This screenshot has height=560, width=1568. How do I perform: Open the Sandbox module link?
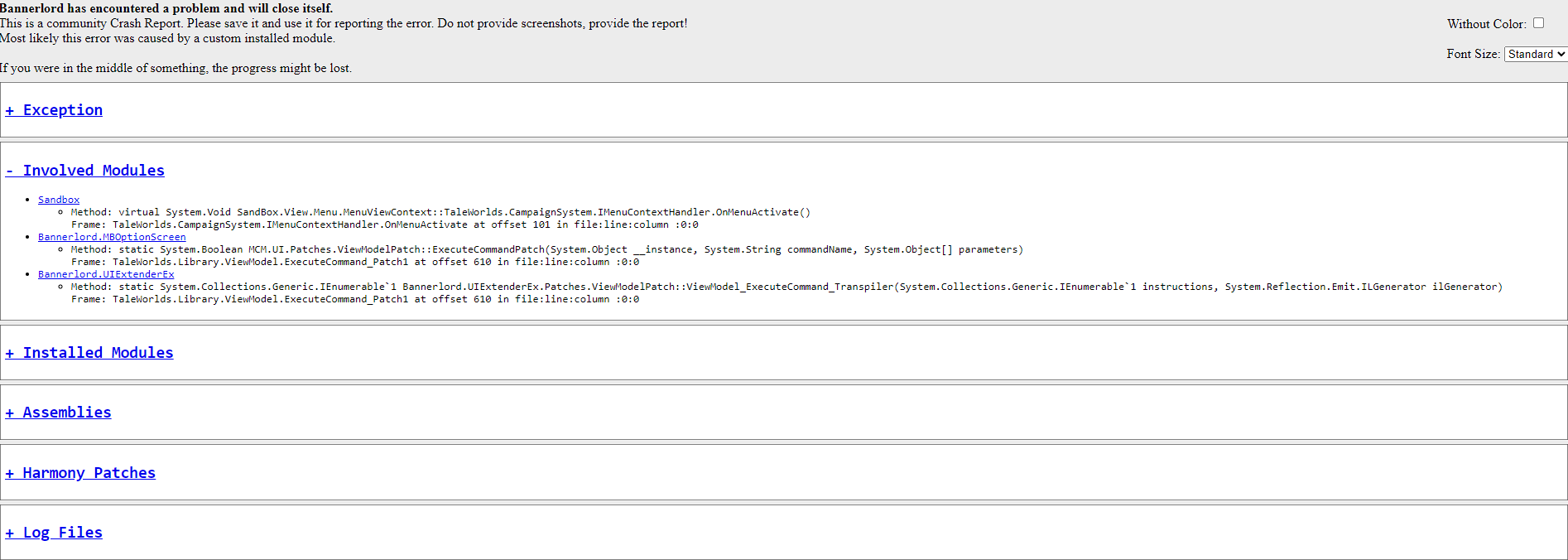point(59,200)
